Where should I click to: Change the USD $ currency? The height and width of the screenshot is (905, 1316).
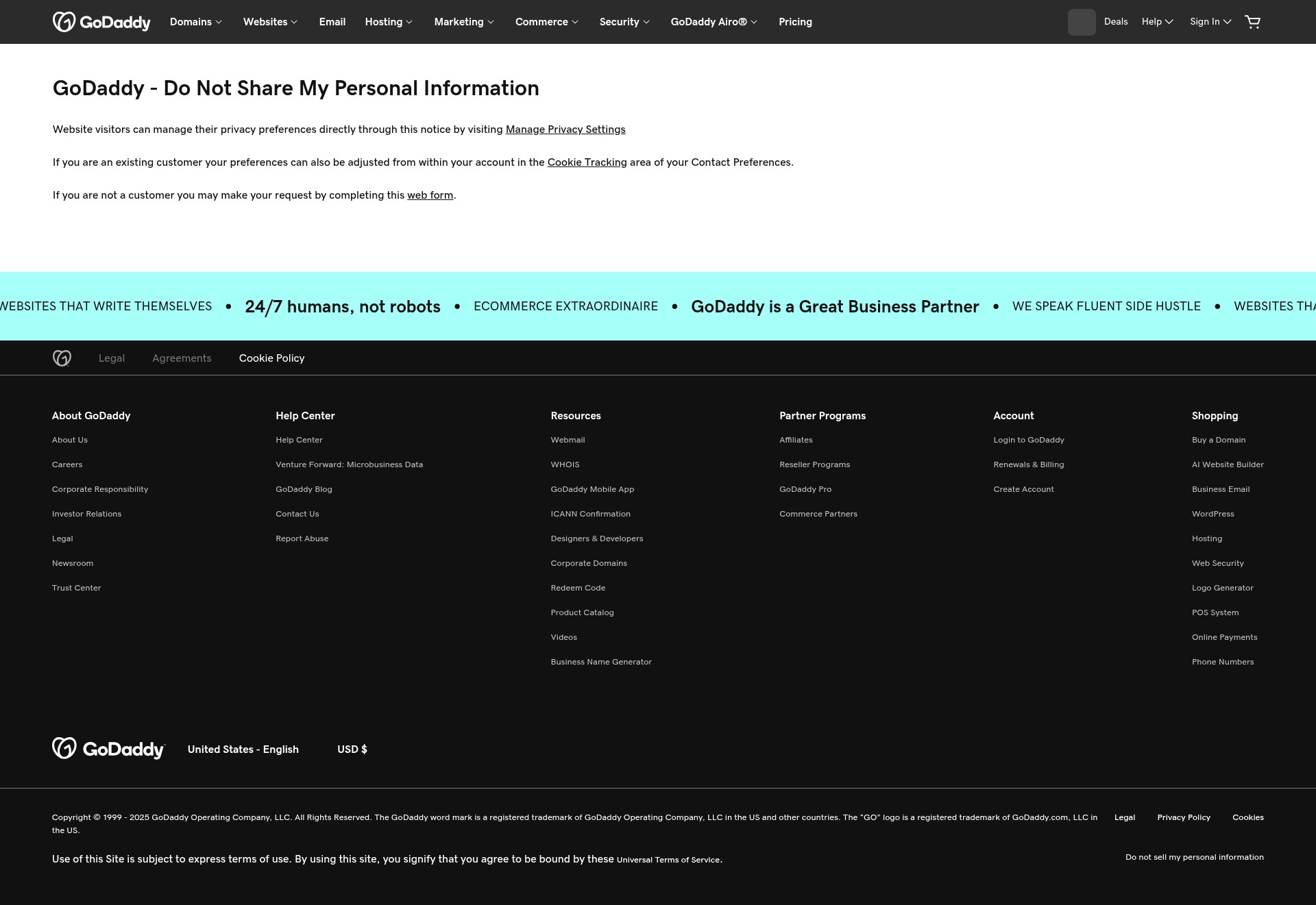click(x=352, y=749)
